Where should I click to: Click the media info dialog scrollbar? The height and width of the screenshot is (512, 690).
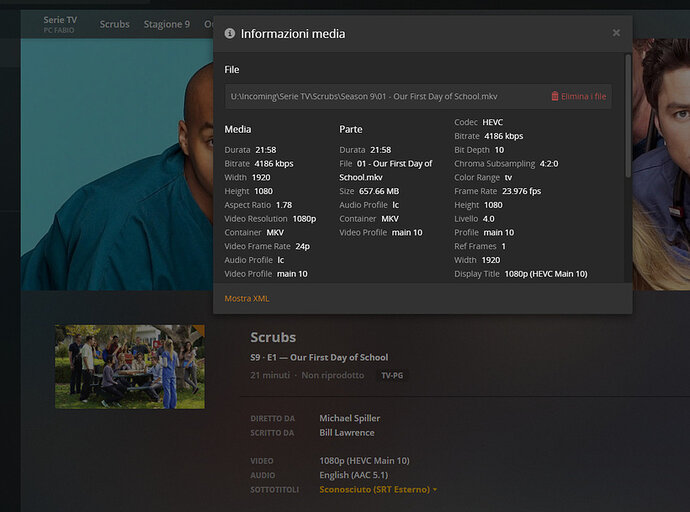(628, 117)
